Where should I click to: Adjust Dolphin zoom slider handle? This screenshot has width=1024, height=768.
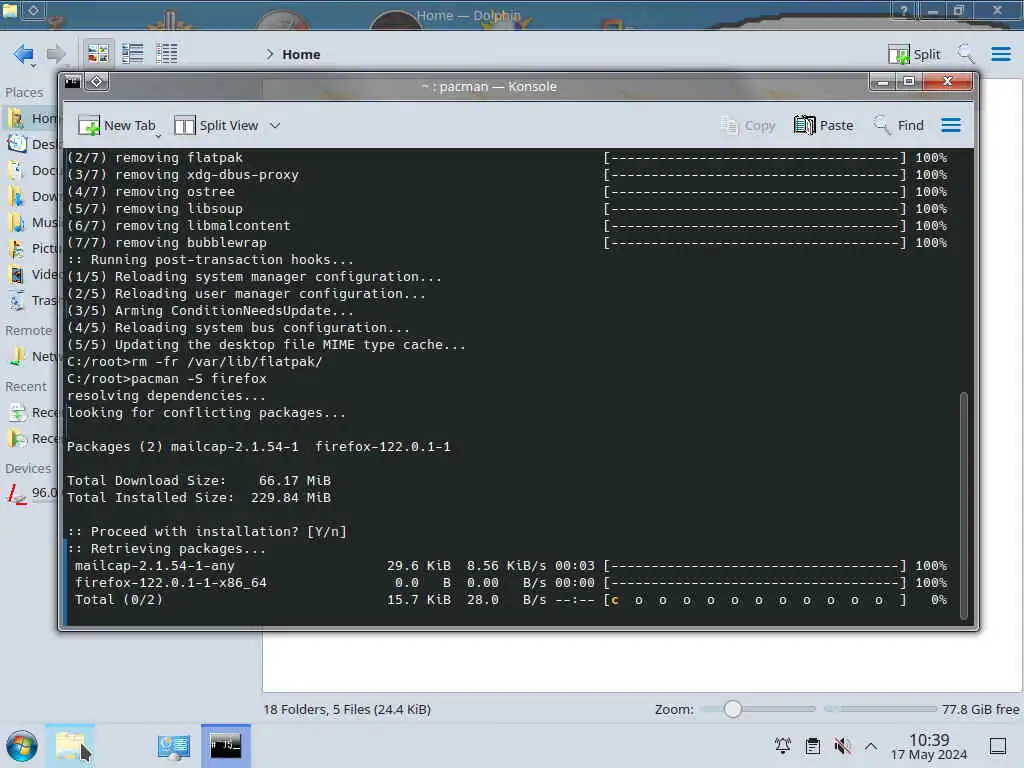(733, 709)
